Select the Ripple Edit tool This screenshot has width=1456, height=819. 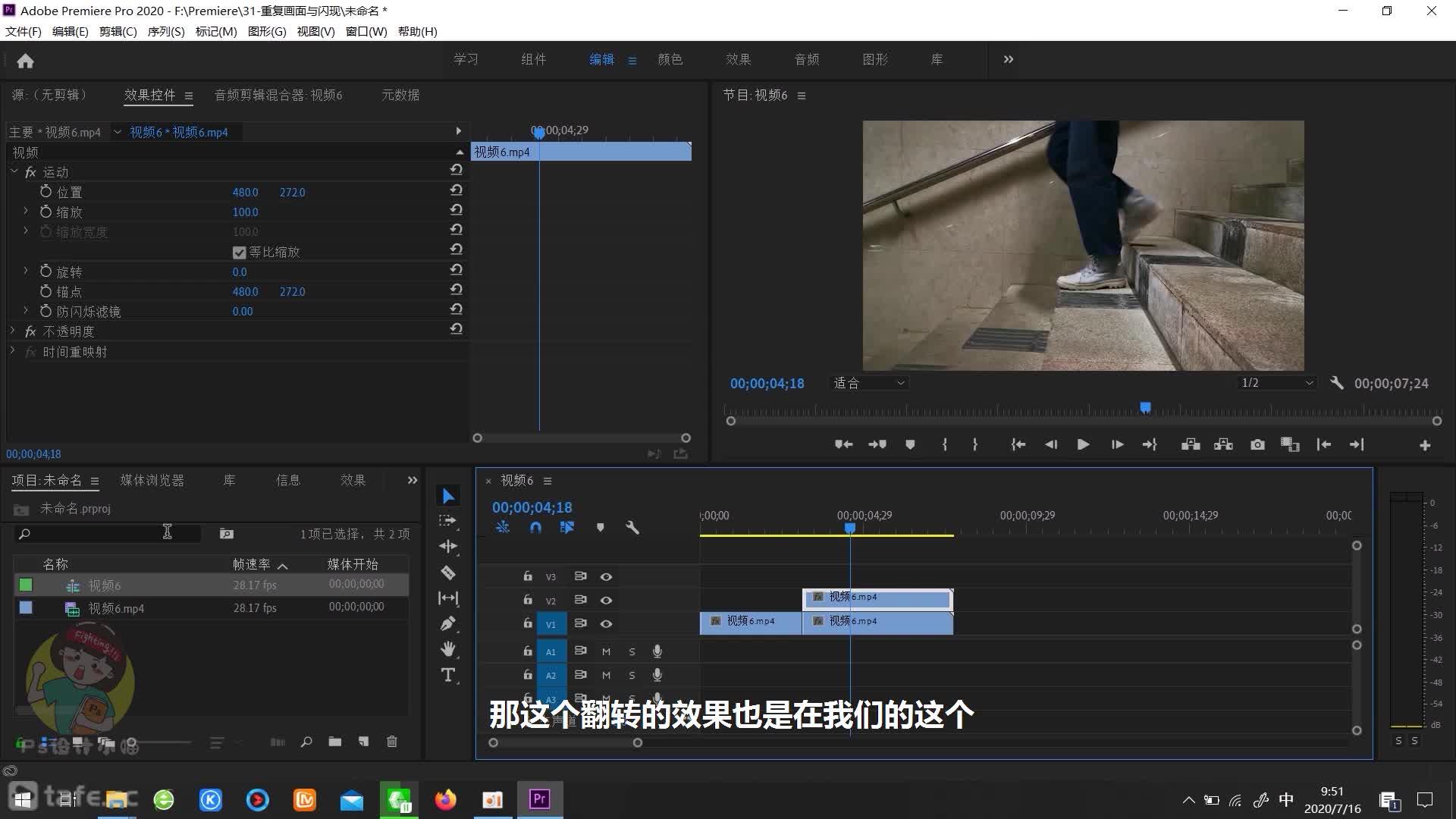click(x=448, y=546)
